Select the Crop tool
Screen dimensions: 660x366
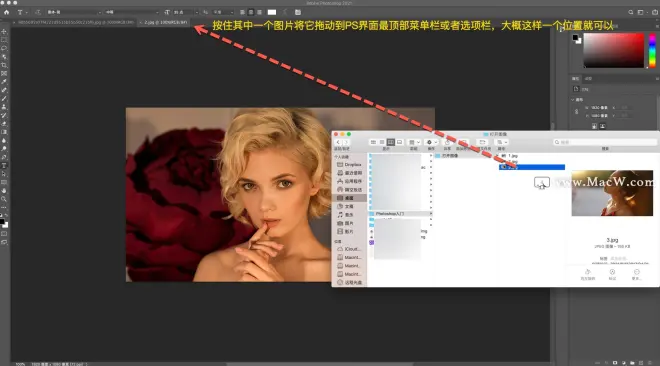point(4,65)
